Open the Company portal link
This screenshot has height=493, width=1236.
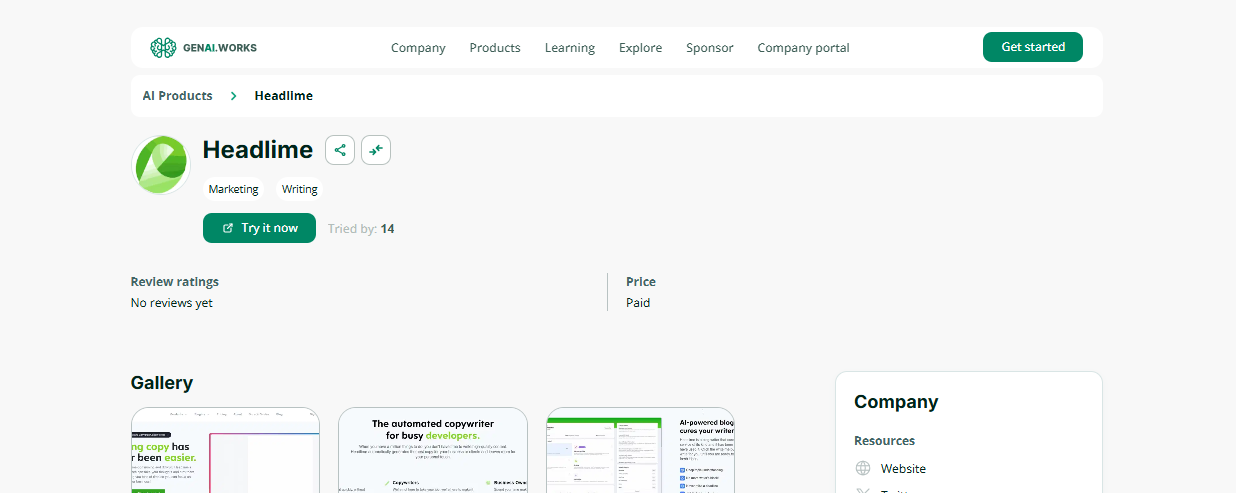[x=803, y=48]
